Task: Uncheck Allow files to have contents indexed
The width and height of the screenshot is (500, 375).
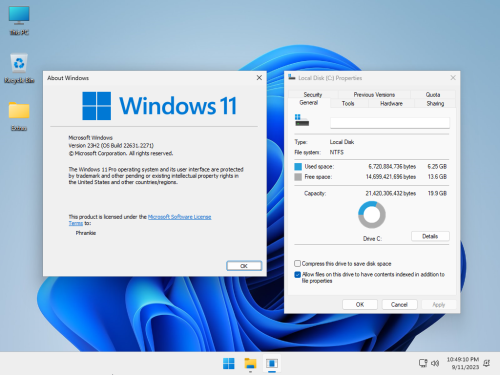Action: [298, 275]
